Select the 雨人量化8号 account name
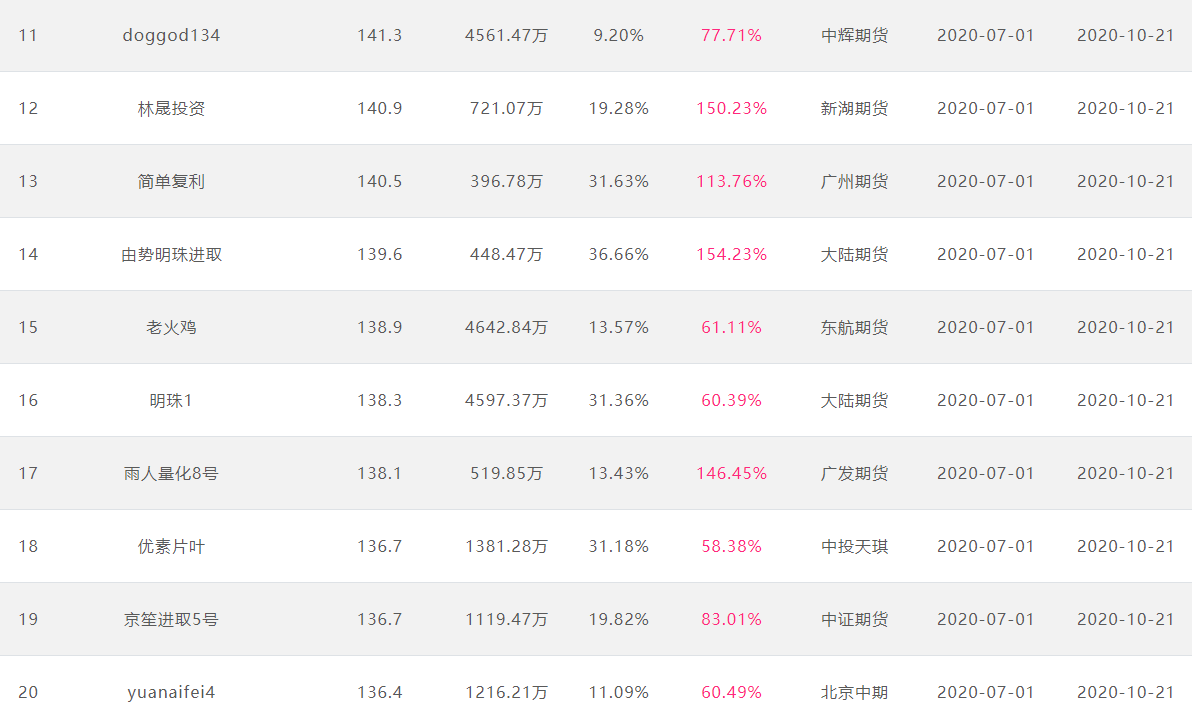1192x726 pixels. (x=171, y=474)
